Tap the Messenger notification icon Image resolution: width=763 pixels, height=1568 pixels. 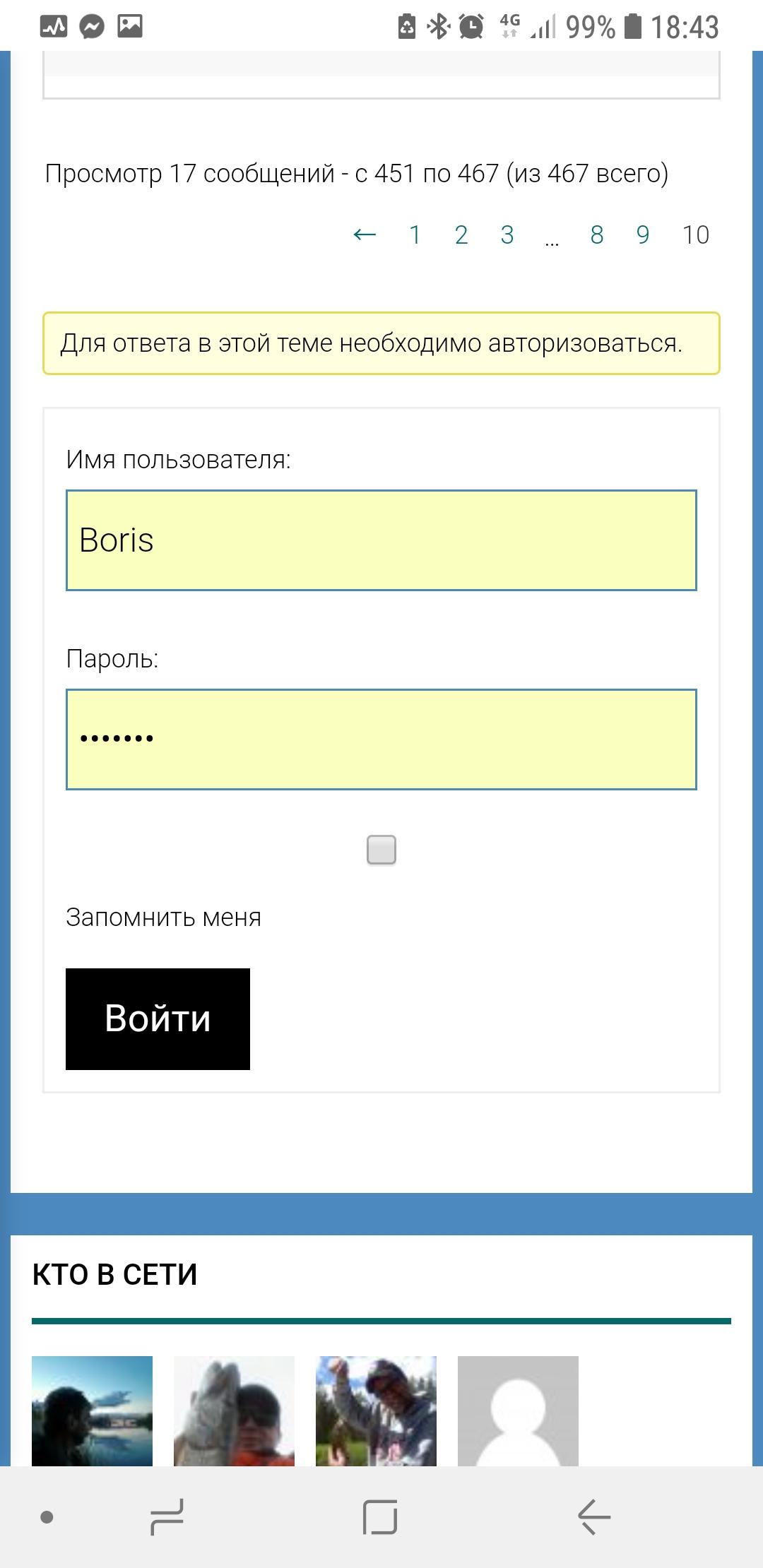click(92, 27)
